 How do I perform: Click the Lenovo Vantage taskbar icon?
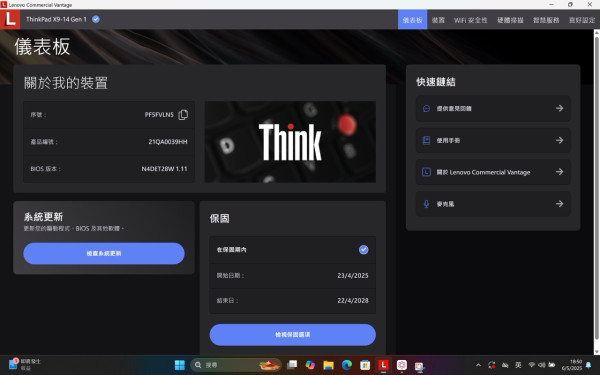click(x=383, y=365)
